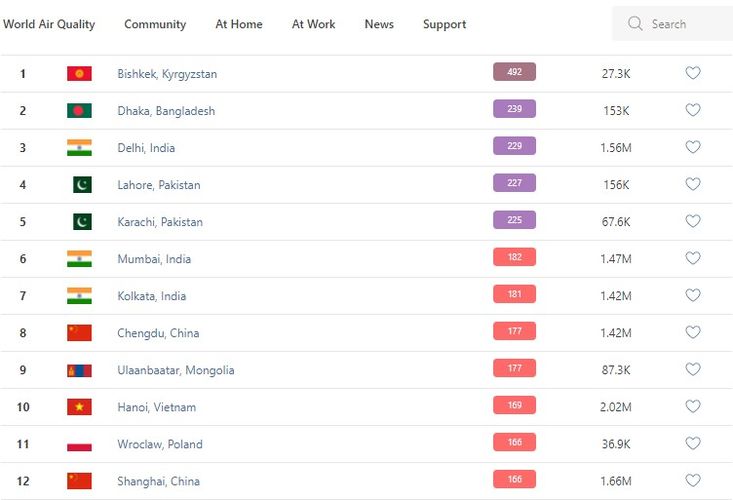Click the heart icon for Mumbai

pos(692,258)
